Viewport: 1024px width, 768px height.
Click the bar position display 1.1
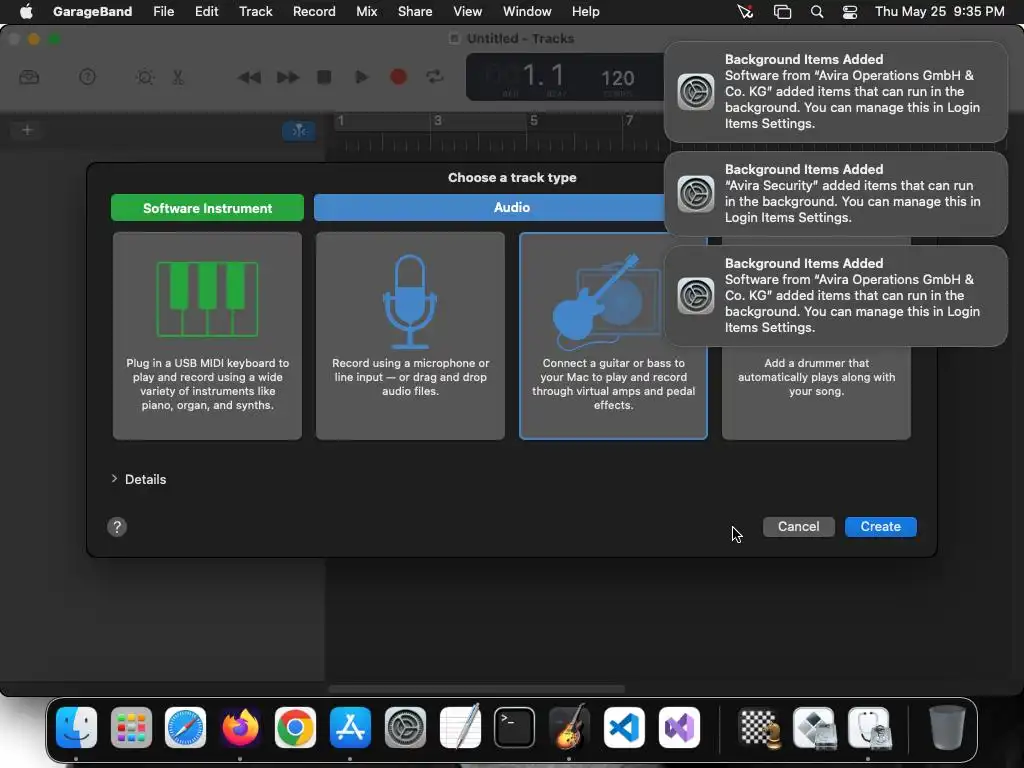point(543,76)
